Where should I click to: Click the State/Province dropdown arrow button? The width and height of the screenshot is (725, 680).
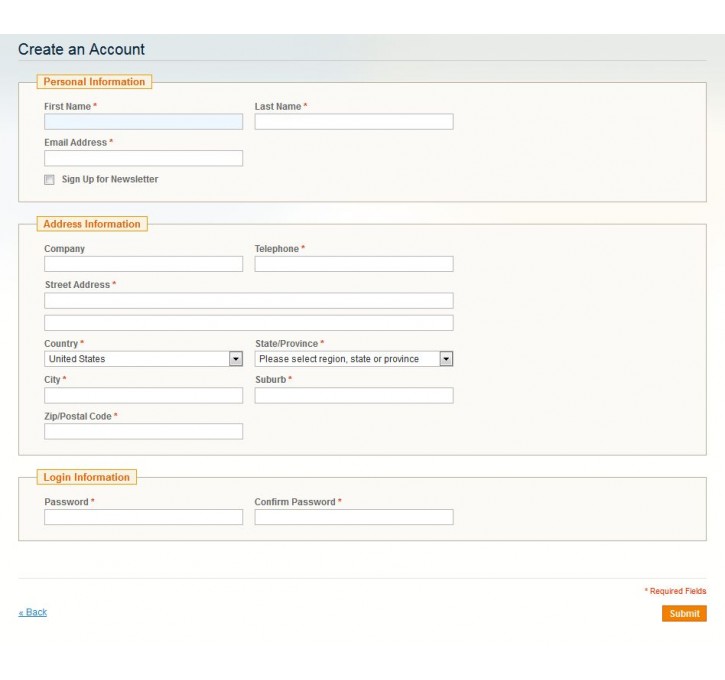coord(446,359)
